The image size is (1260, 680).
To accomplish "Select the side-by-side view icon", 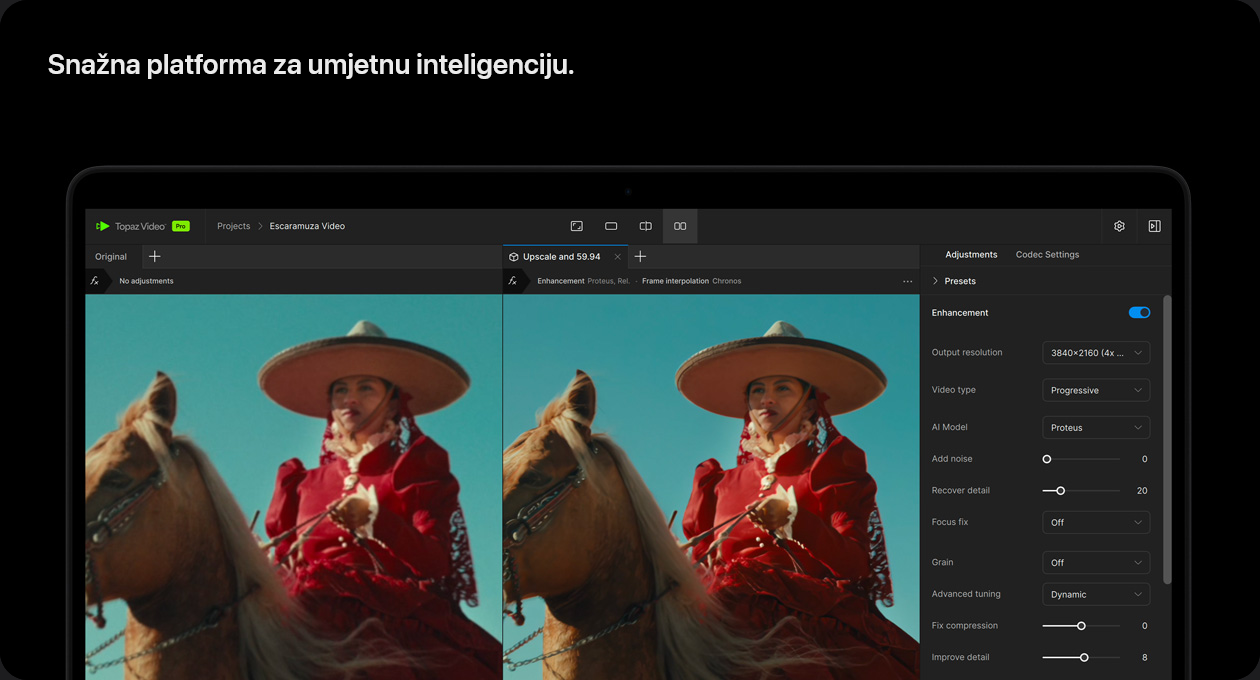I will (x=680, y=226).
